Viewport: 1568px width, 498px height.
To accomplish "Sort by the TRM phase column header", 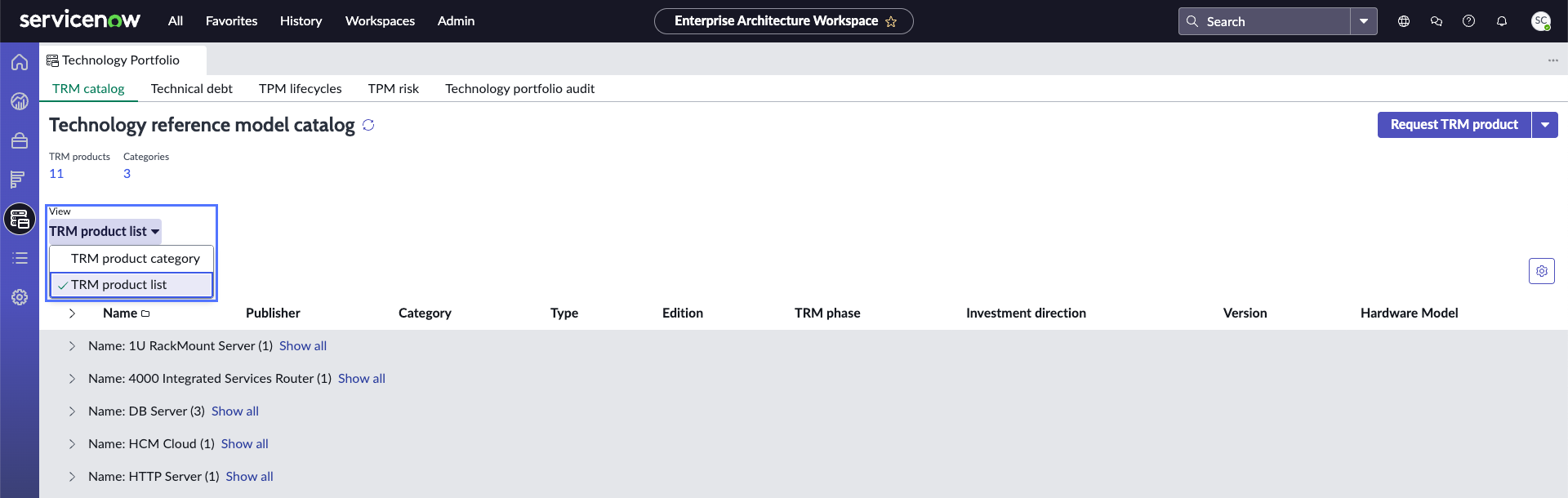I will pyautogui.click(x=827, y=313).
